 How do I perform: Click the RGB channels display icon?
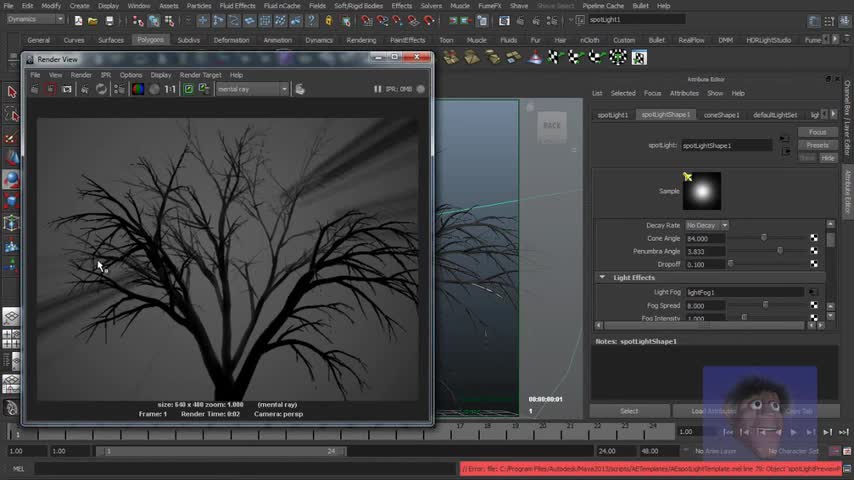click(138, 89)
